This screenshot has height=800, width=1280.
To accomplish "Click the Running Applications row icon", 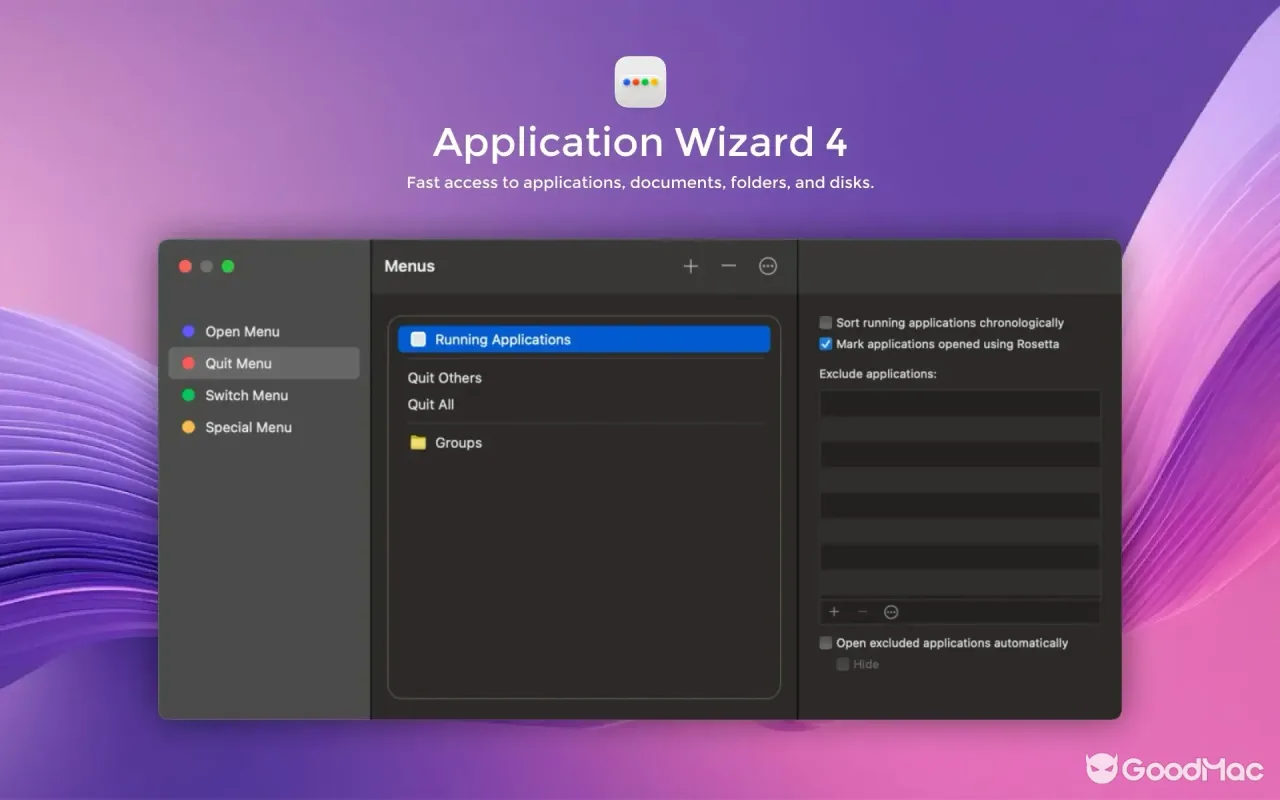I will [418, 339].
